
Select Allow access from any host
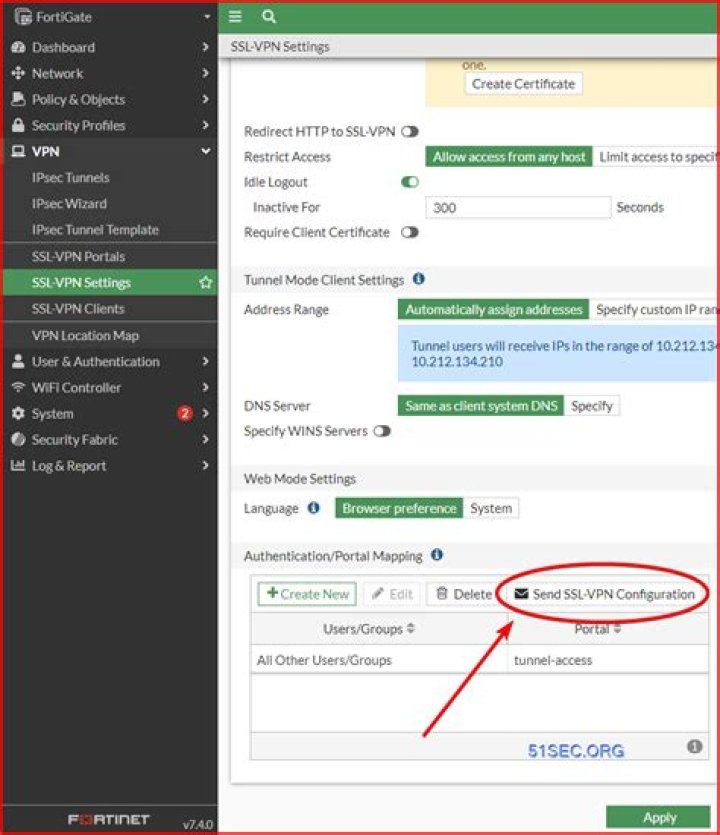tap(509, 157)
